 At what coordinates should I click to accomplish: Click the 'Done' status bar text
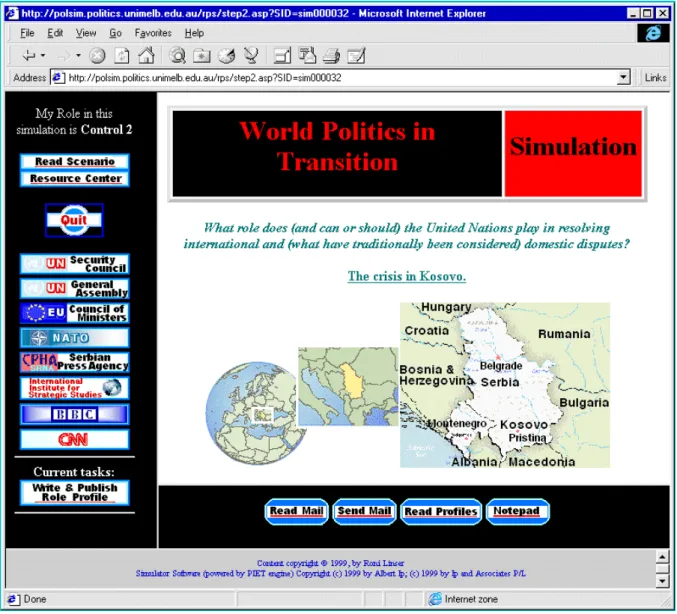click(x=35, y=599)
